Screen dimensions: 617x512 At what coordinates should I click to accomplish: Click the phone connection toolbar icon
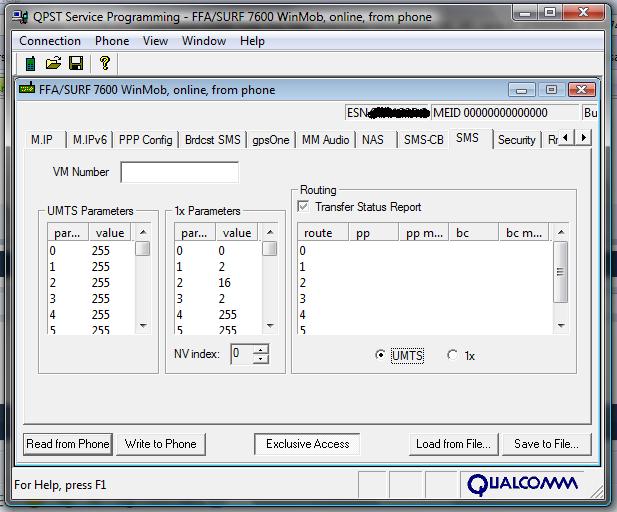point(30,63)
